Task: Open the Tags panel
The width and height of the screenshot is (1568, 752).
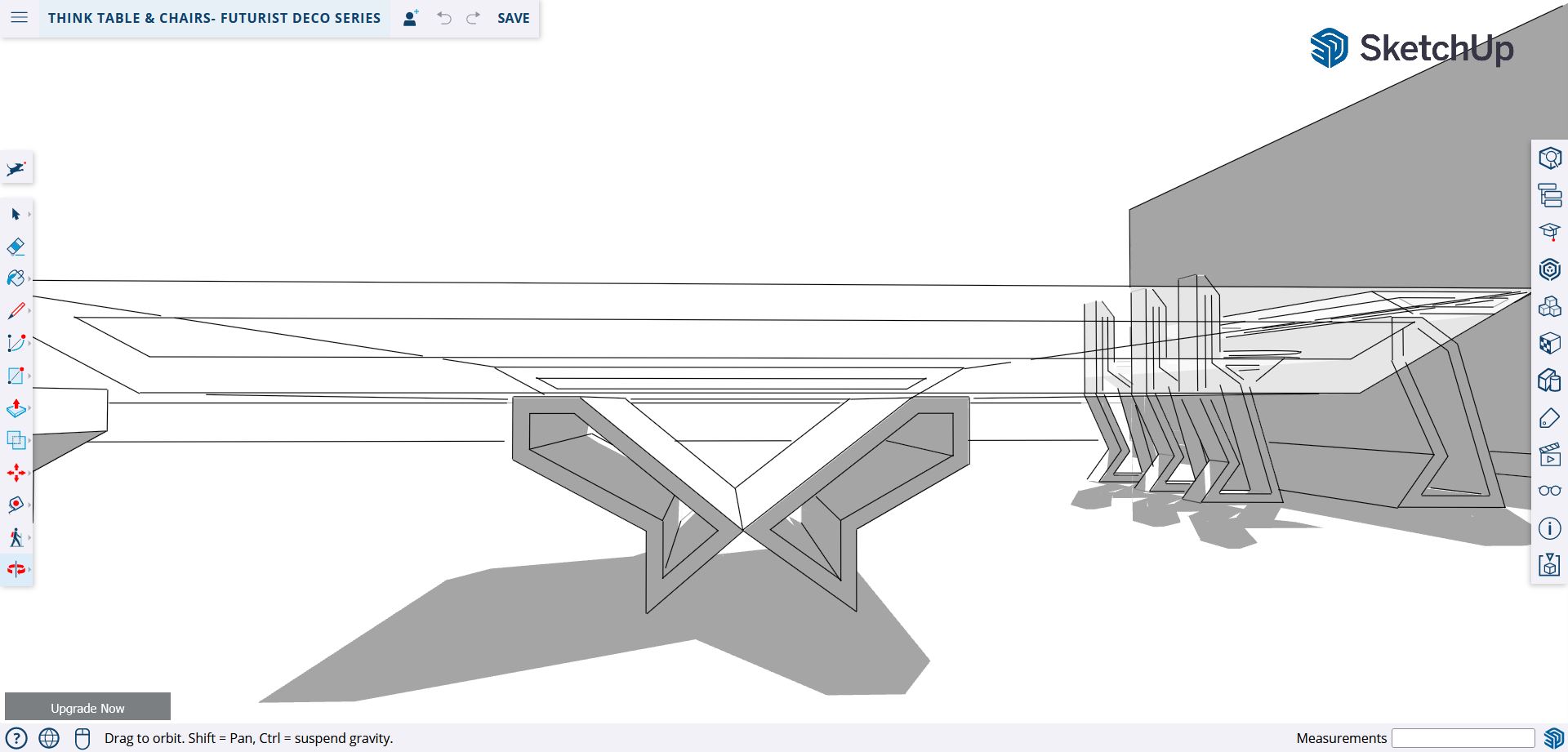Action: pos(1549,419)
